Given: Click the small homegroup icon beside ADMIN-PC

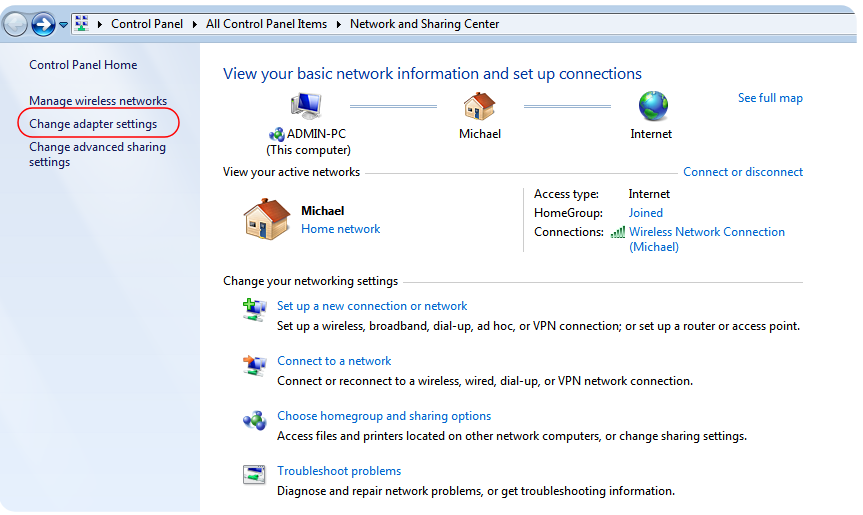Looking at the screenshot, I should tap(276, 134).
